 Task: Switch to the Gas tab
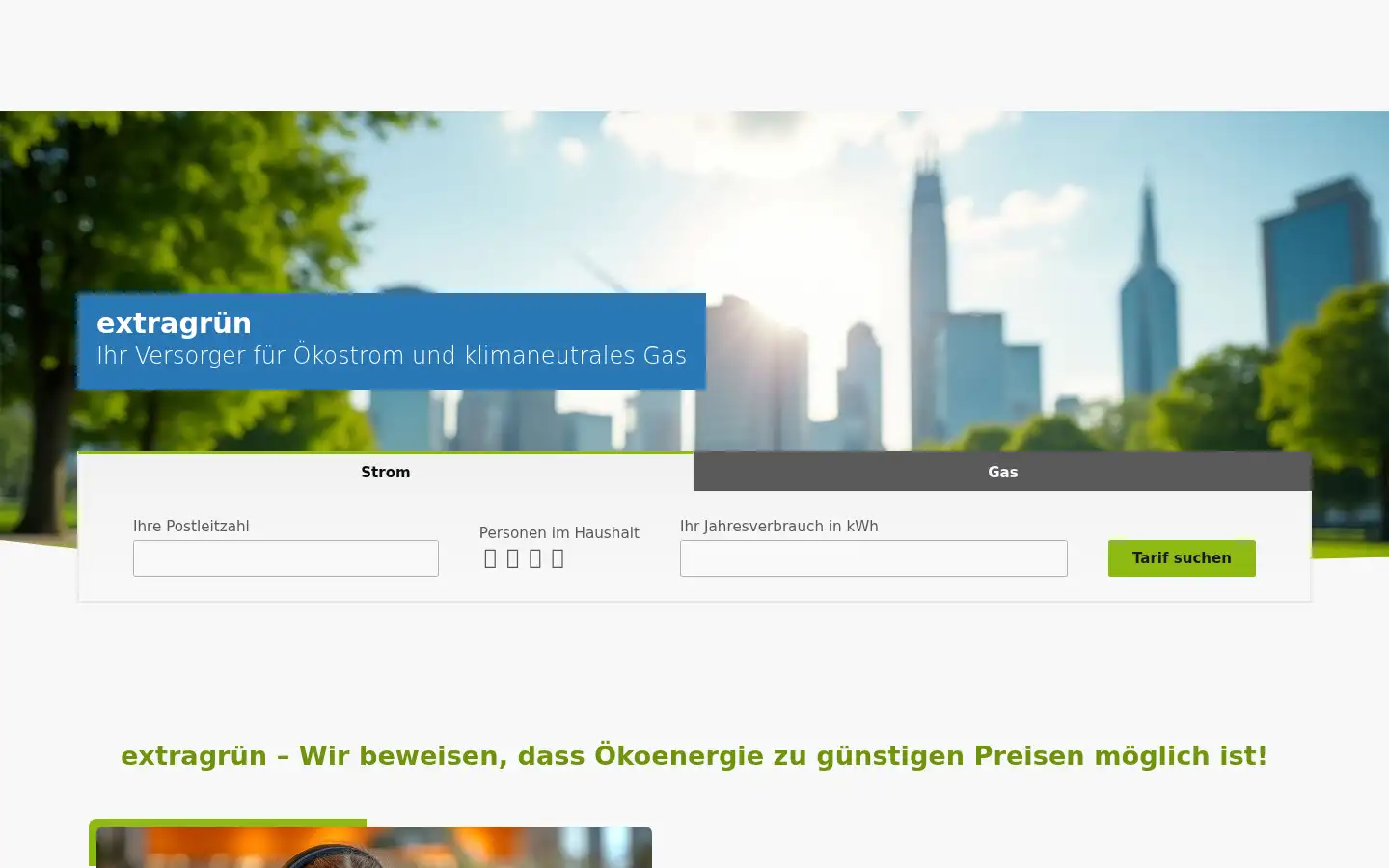1003,472
